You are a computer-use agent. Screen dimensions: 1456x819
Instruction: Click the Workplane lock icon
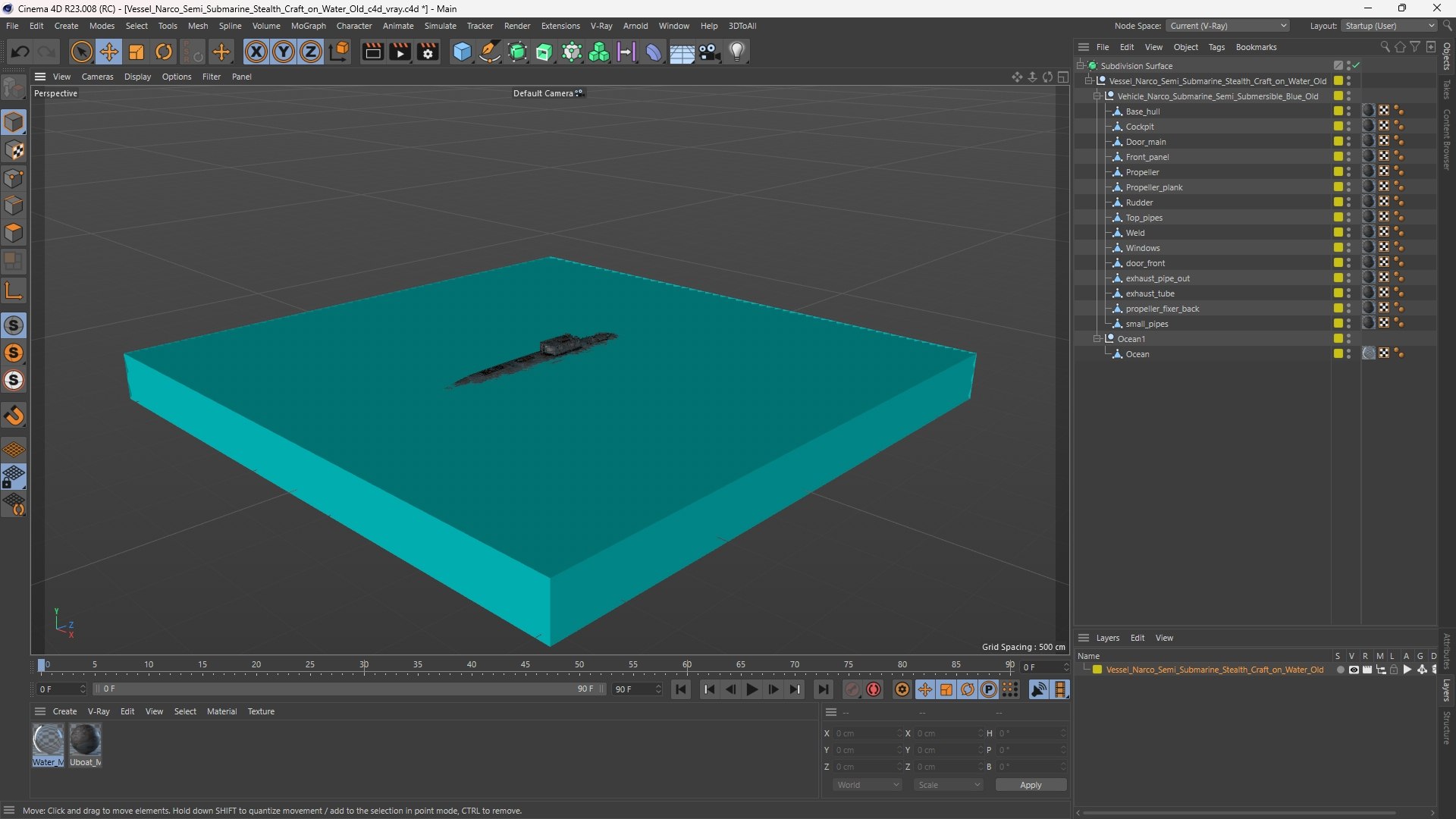(x=14, y=477)
